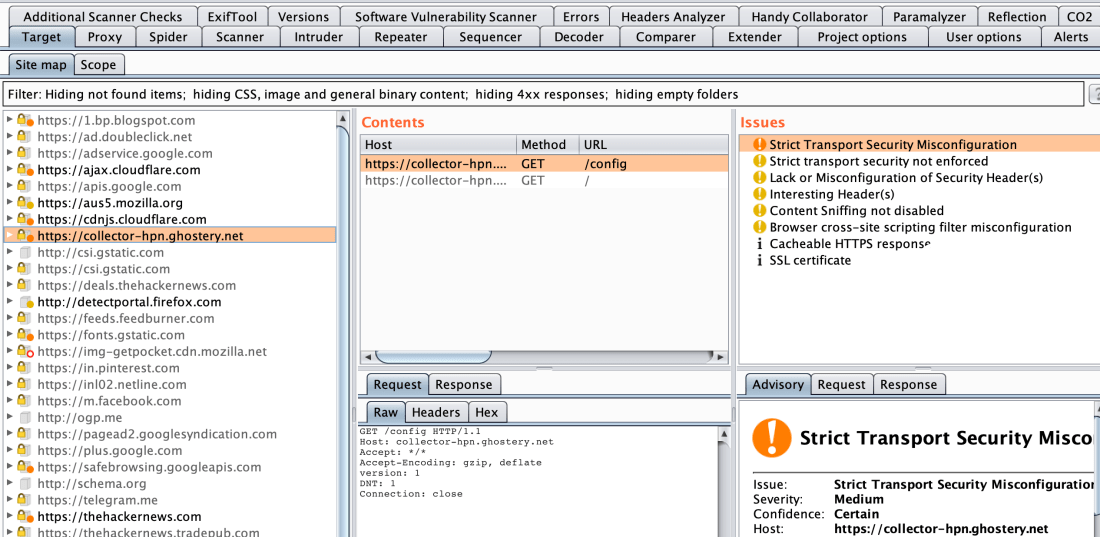Image resolution: width=1100 pixels, height=537 pixels.
Task: Select https://csi.gstatic.com in the site map
Action: (104, 269)
